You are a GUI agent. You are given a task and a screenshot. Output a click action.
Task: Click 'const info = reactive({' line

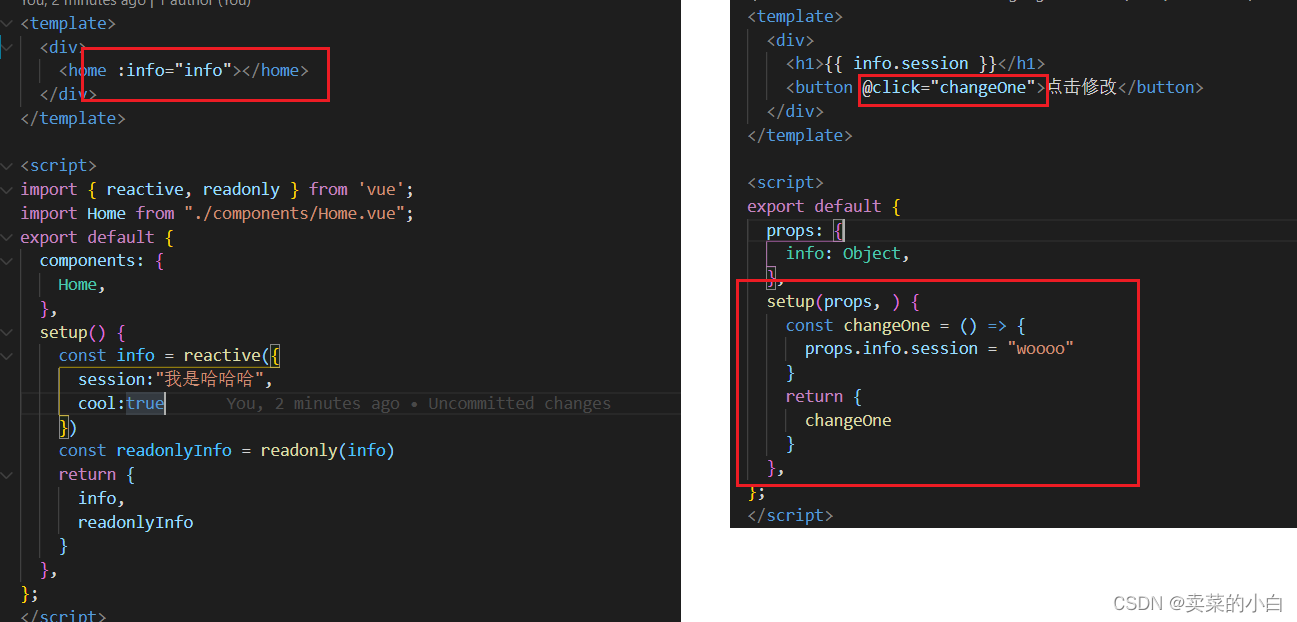click(x=170, y=355)
